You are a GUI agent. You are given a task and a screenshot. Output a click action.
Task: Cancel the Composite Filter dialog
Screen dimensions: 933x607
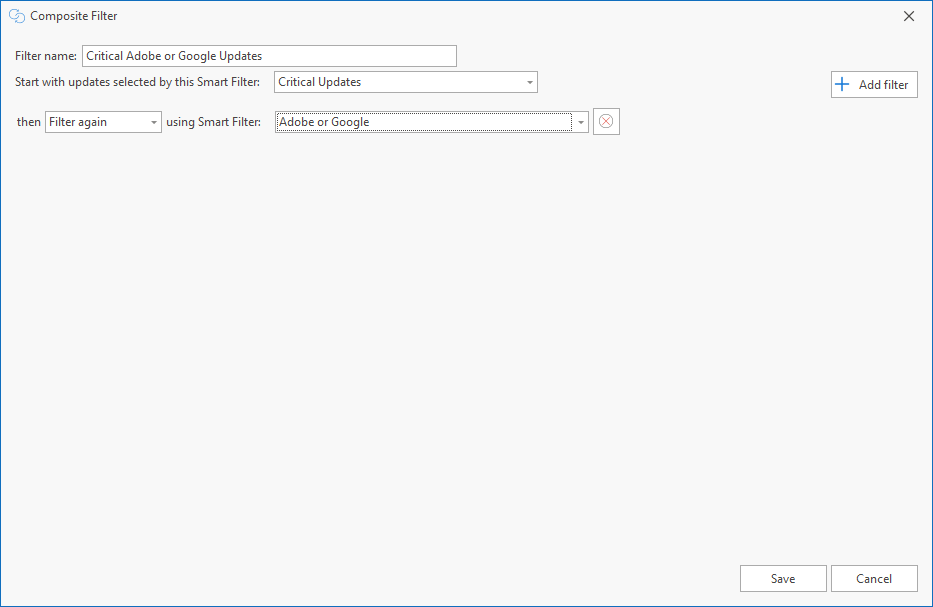point(874,578)
